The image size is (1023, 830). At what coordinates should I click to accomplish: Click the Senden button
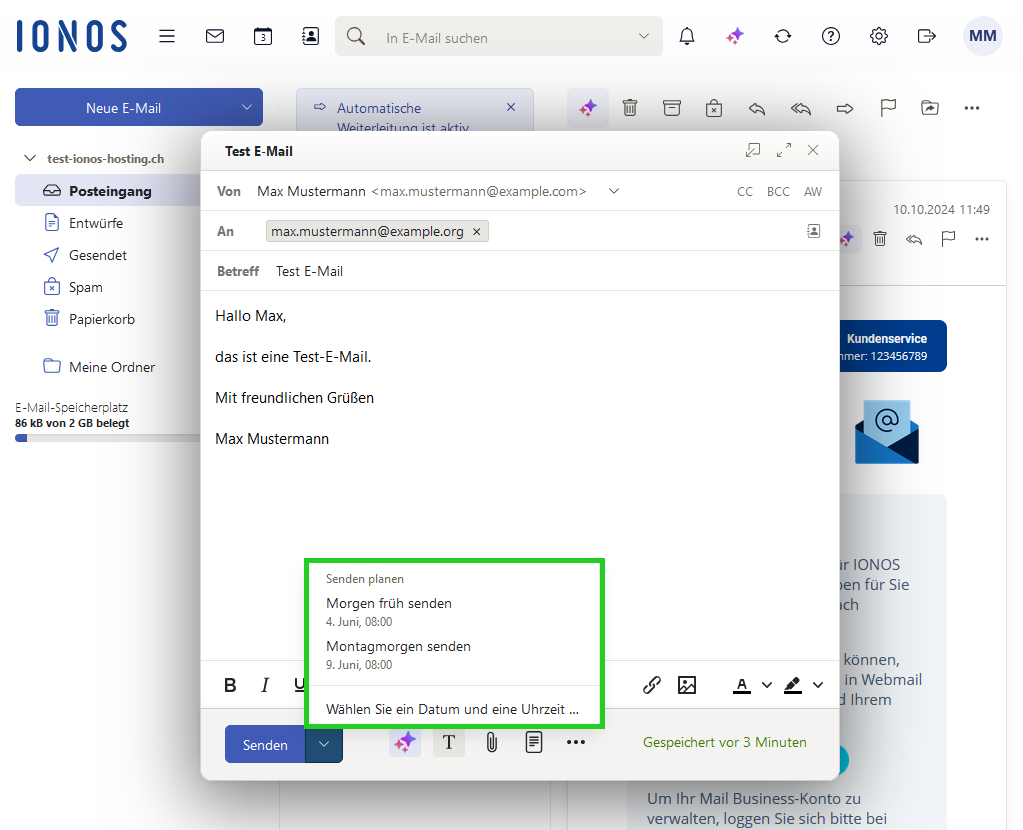[x=265, y=744]
